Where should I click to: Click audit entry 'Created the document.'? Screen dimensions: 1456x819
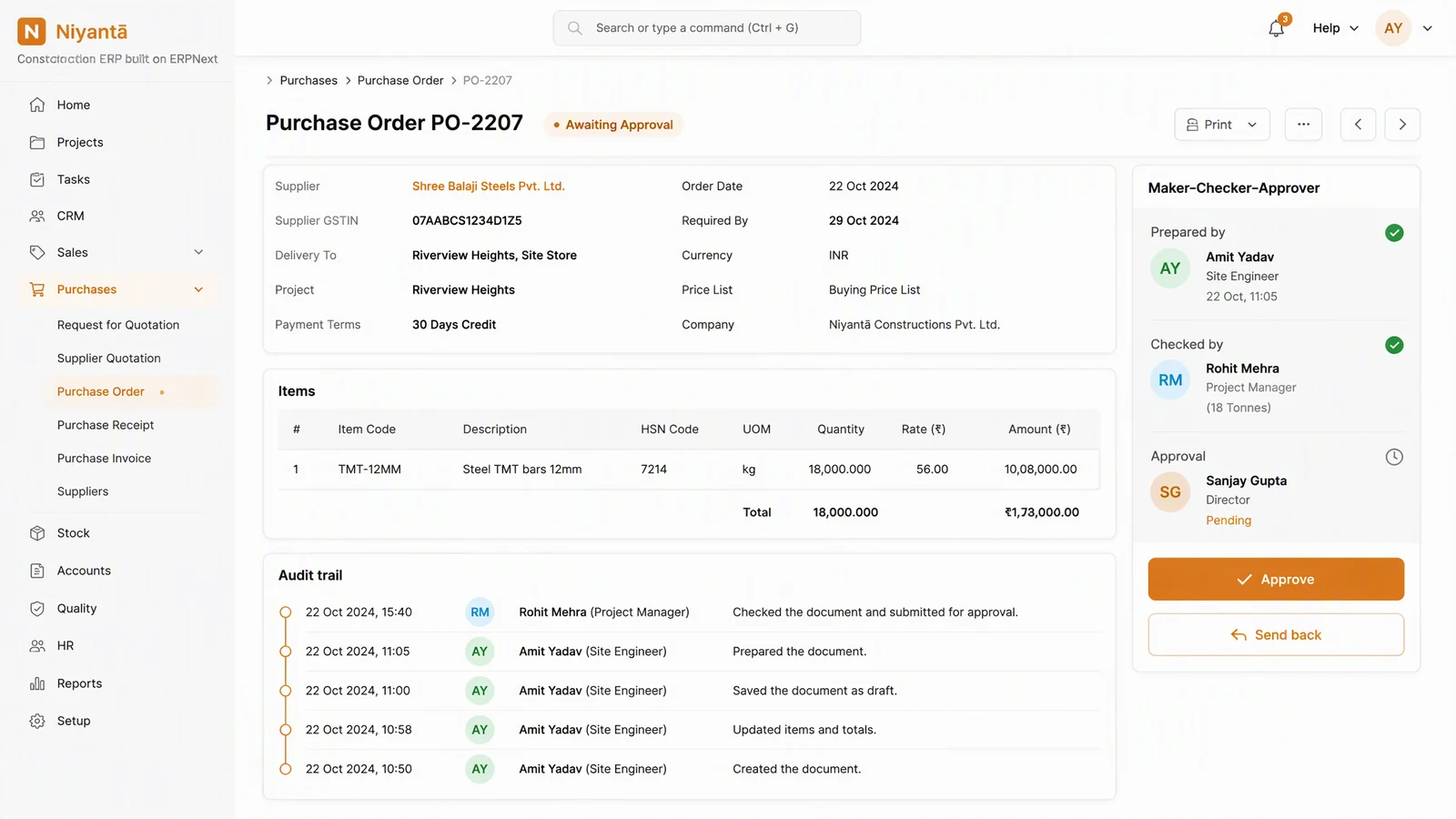tap(689, 769)
